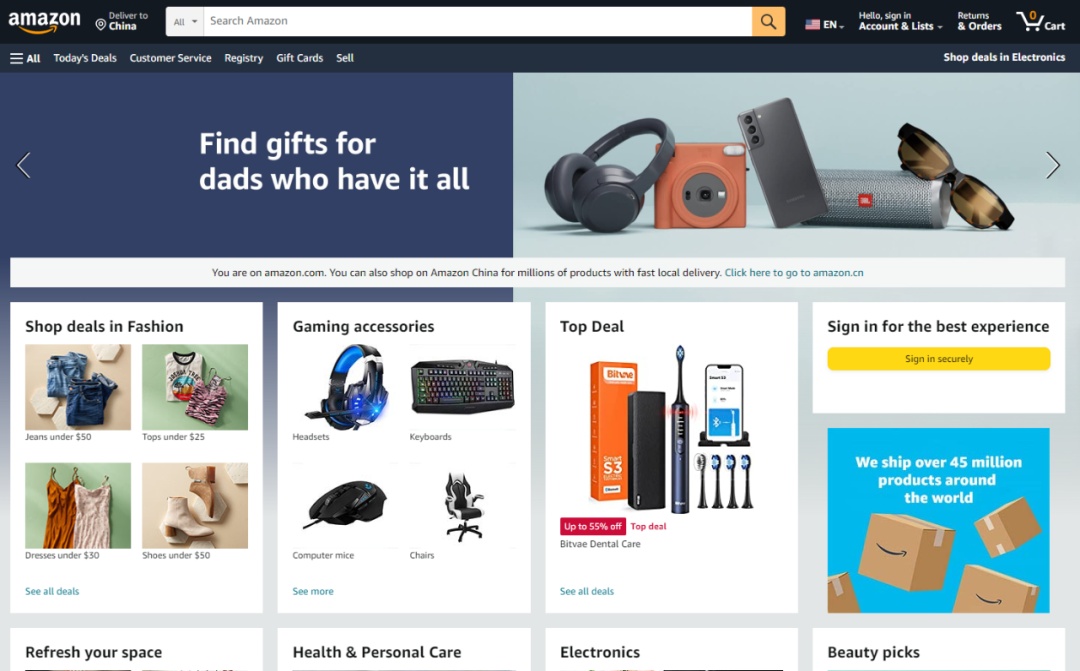Click the orange search magnifier button

(x=768, y=21)
